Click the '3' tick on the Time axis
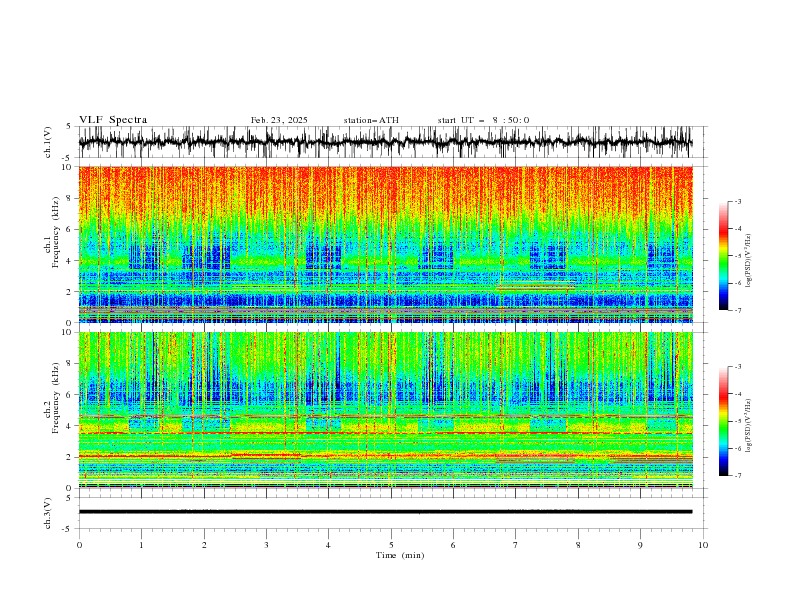 pos(266,545)
